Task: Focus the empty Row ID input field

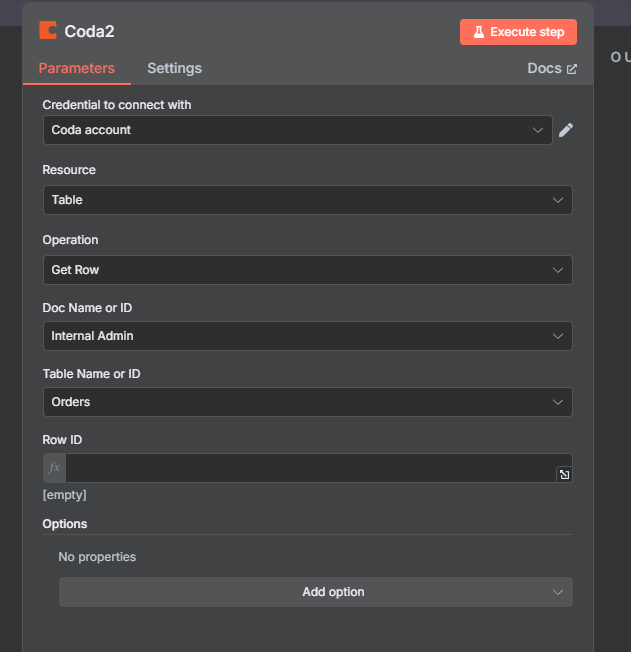Action: 311,468
